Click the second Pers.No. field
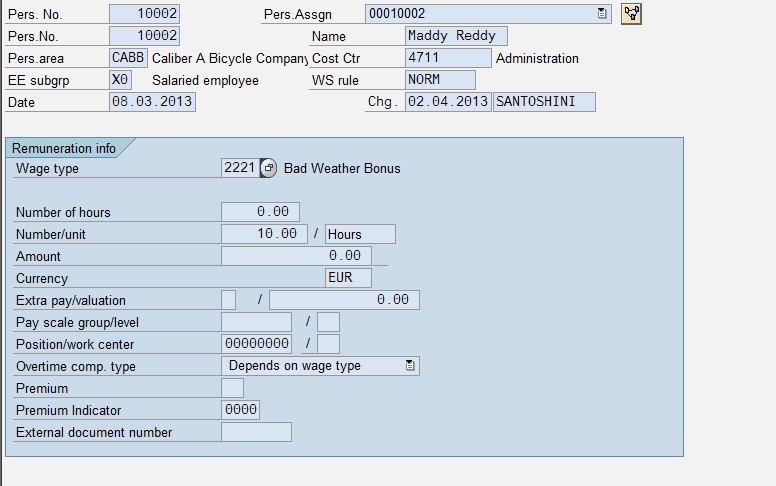The width and height of the screenshot is (776, 486). [145, 36]
